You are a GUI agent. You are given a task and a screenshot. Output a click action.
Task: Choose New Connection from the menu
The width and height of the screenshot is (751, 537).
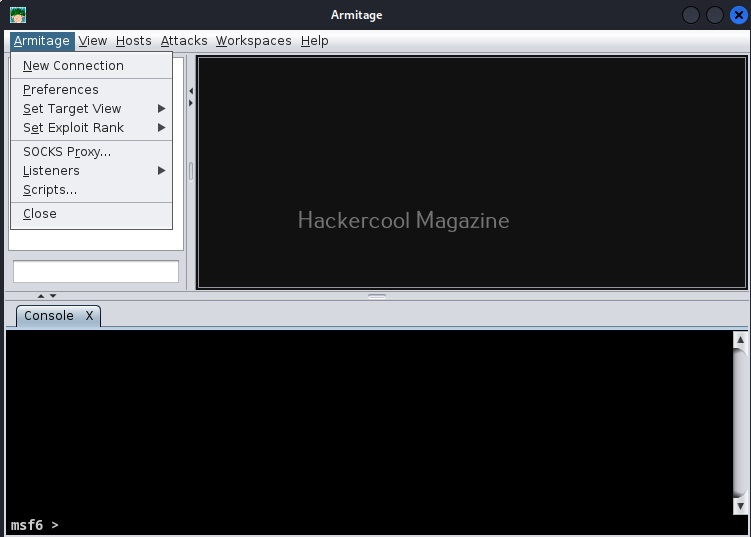(91, 66)
